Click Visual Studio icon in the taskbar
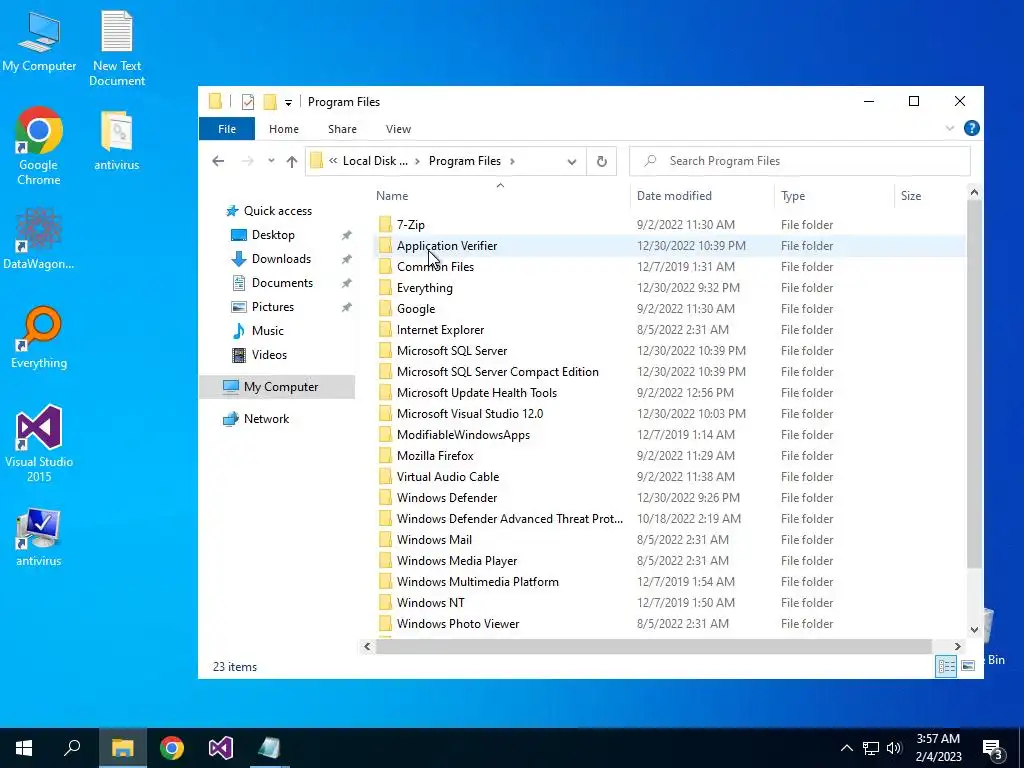1024x768 pixels. (x=221, y=748)
